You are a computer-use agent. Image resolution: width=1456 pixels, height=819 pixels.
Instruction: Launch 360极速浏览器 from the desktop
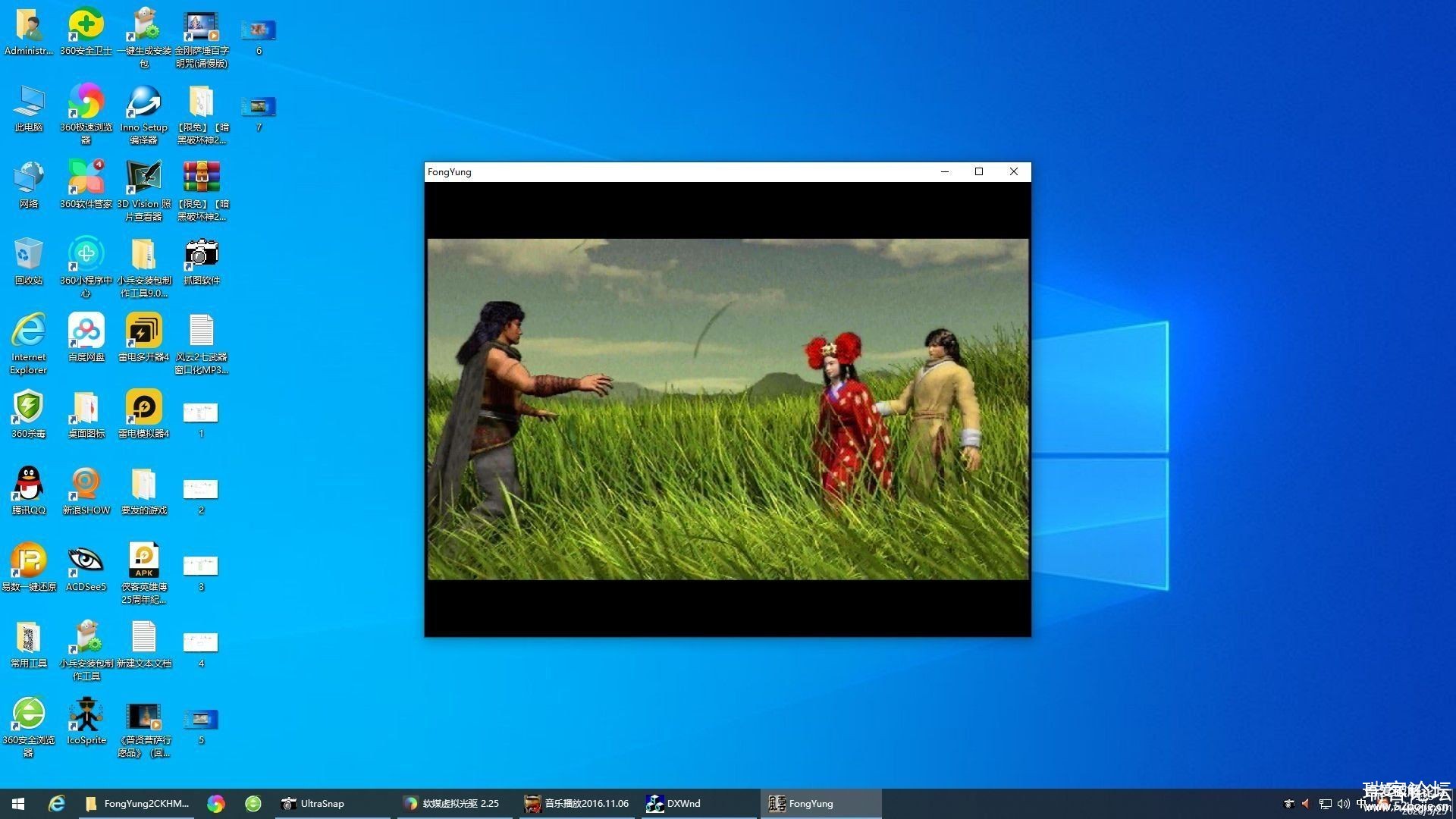pyautogui.click(x=86, y=115)
